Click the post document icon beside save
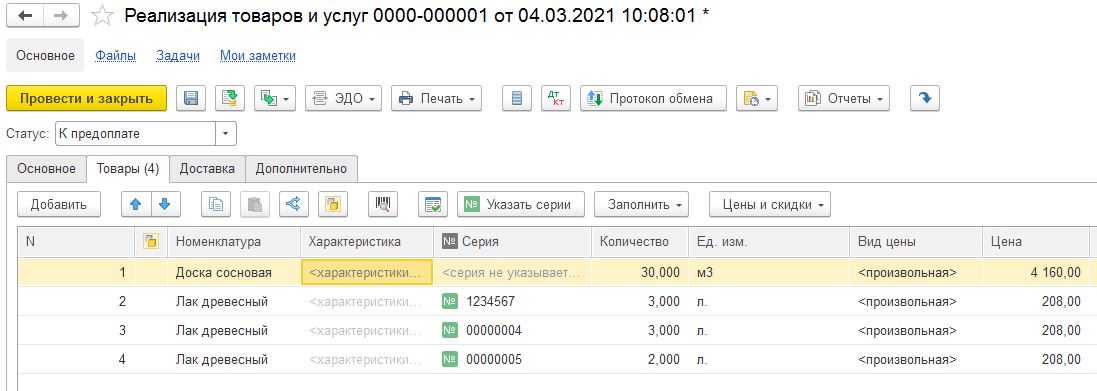 (x=229, y=99)
